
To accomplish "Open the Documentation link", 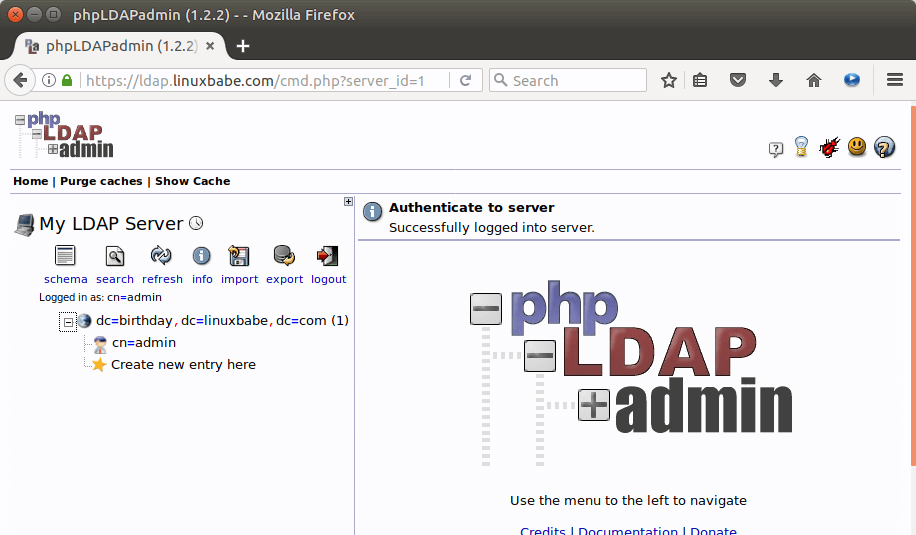I will coord(629,531).
